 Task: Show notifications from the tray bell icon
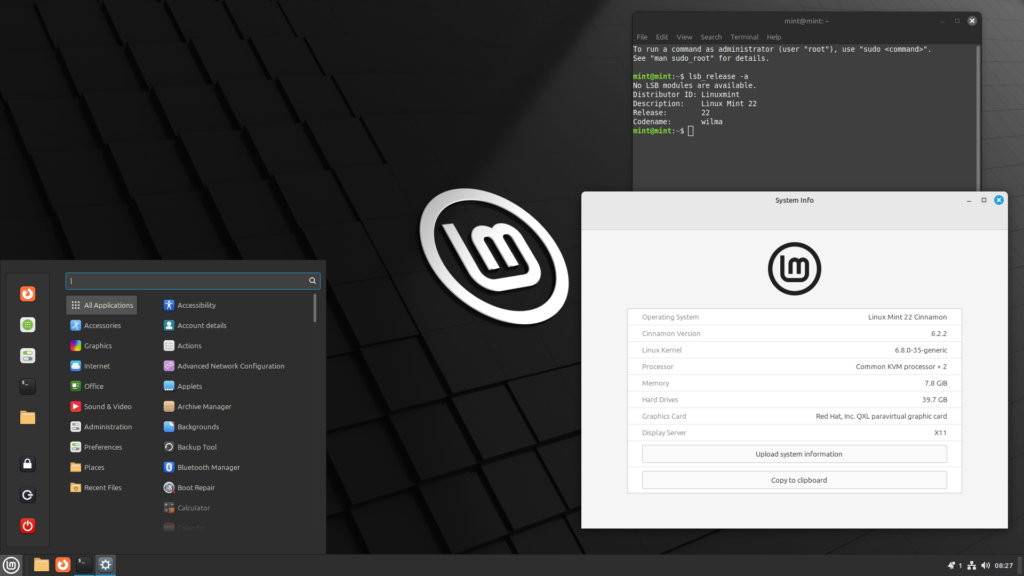tap(952, 565)
